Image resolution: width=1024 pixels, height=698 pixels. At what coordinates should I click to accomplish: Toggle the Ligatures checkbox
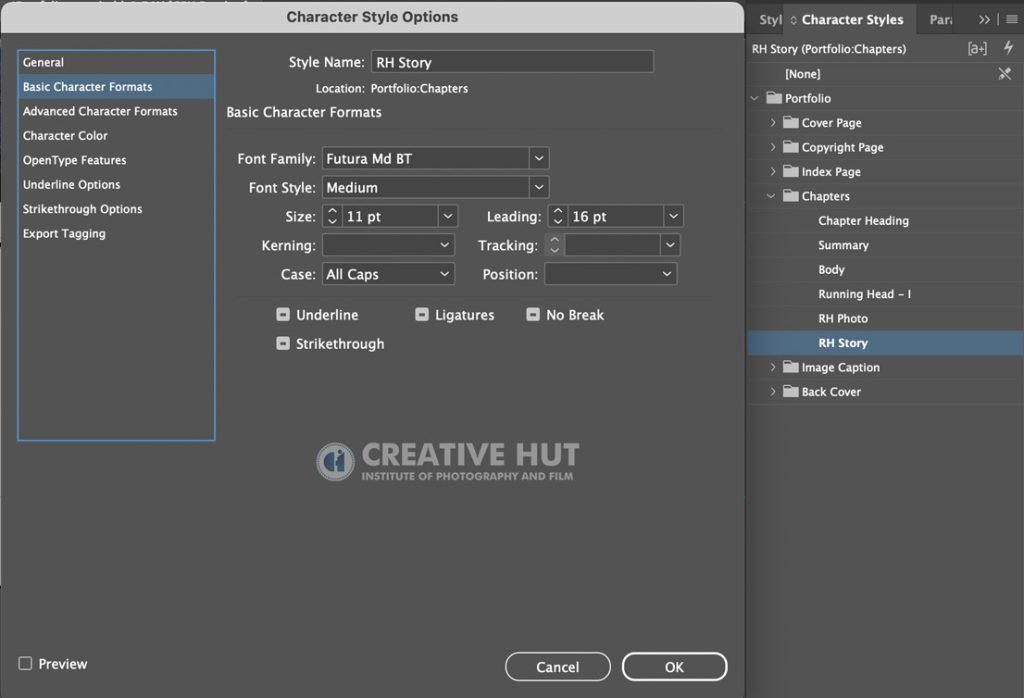tap(422, 315)
